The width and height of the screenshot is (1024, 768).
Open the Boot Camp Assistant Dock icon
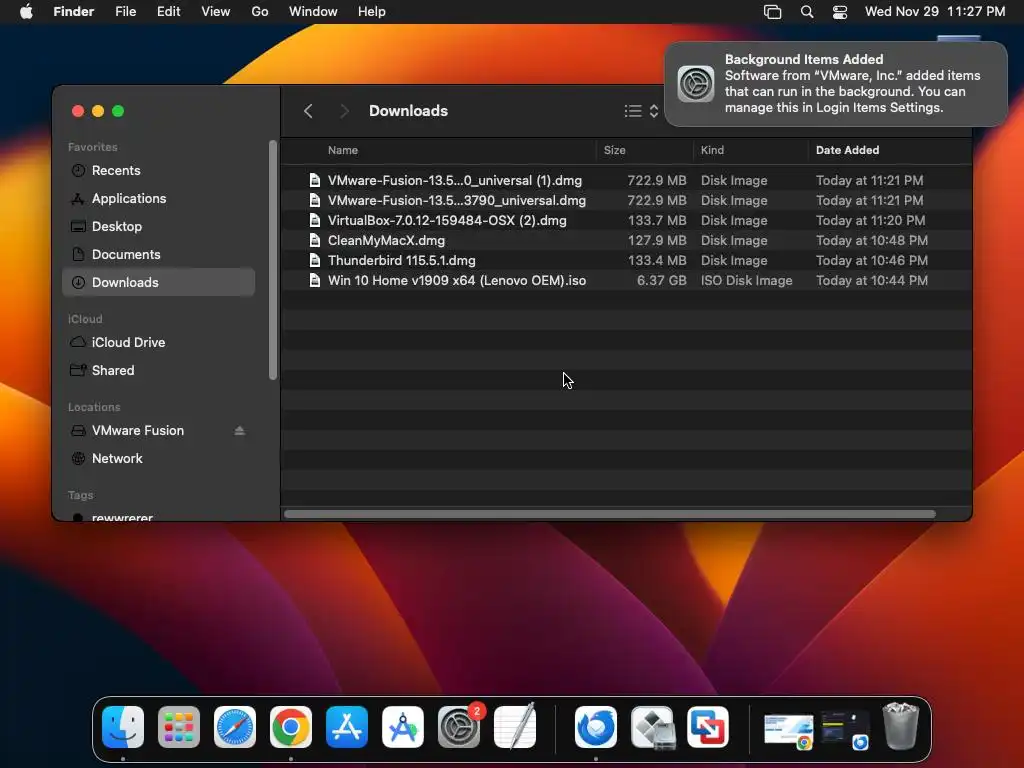[652, 727]
